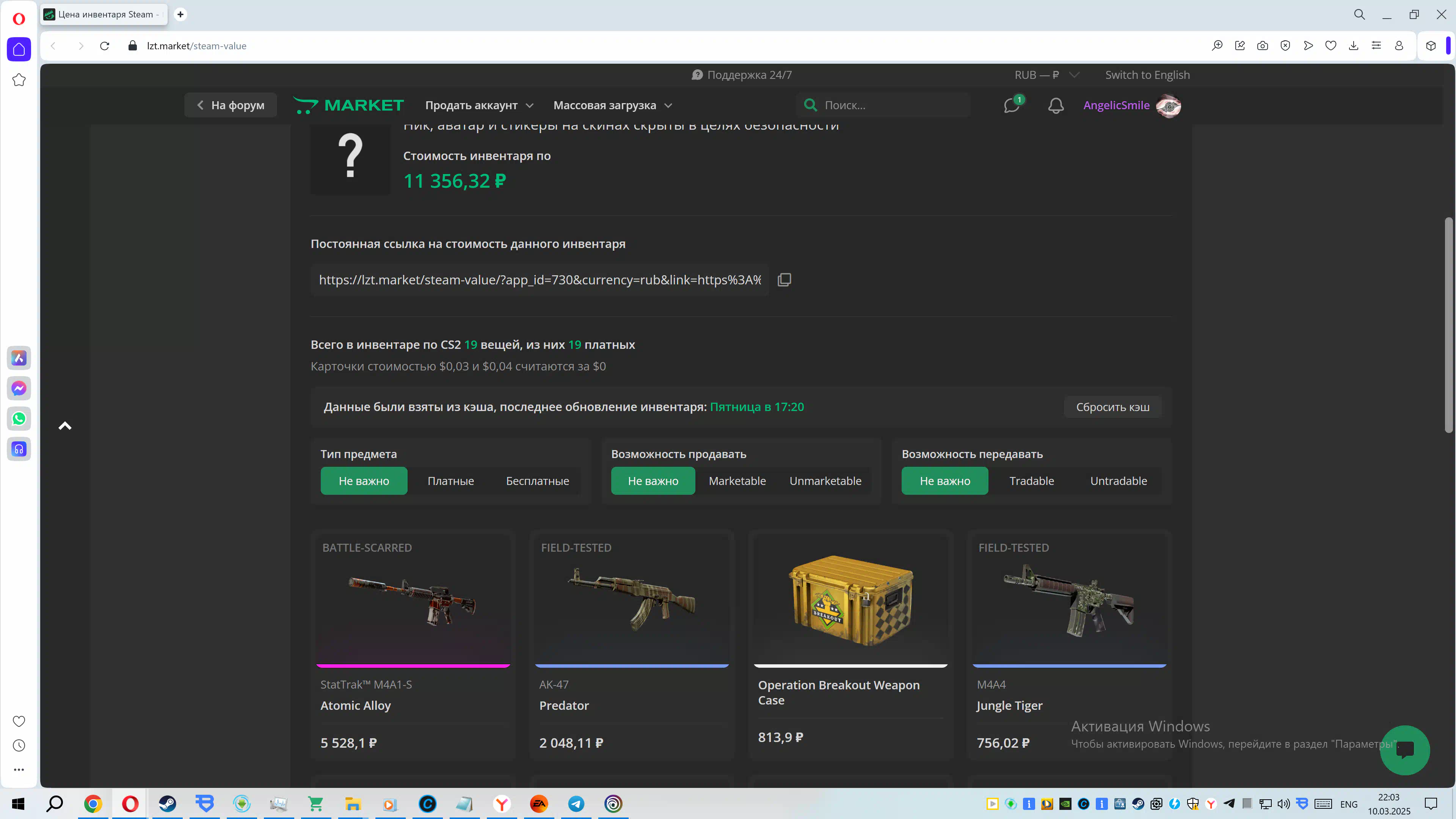Reload the current page
This screenshot has height=819, width=1456.
click(x=105, y=46)
